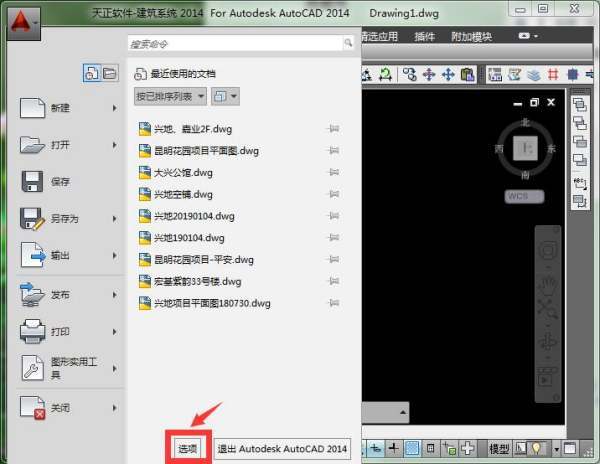
Task: Switch to the 附加模块 ribbon tab
Action: [x=471, y=37]
